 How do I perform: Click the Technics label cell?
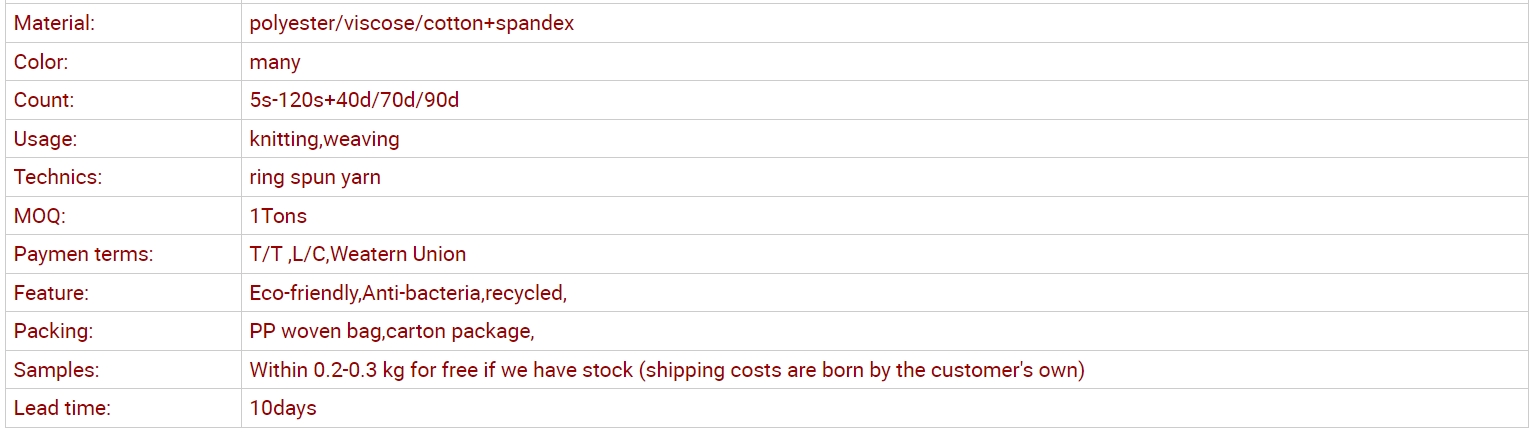pos(123,177)
